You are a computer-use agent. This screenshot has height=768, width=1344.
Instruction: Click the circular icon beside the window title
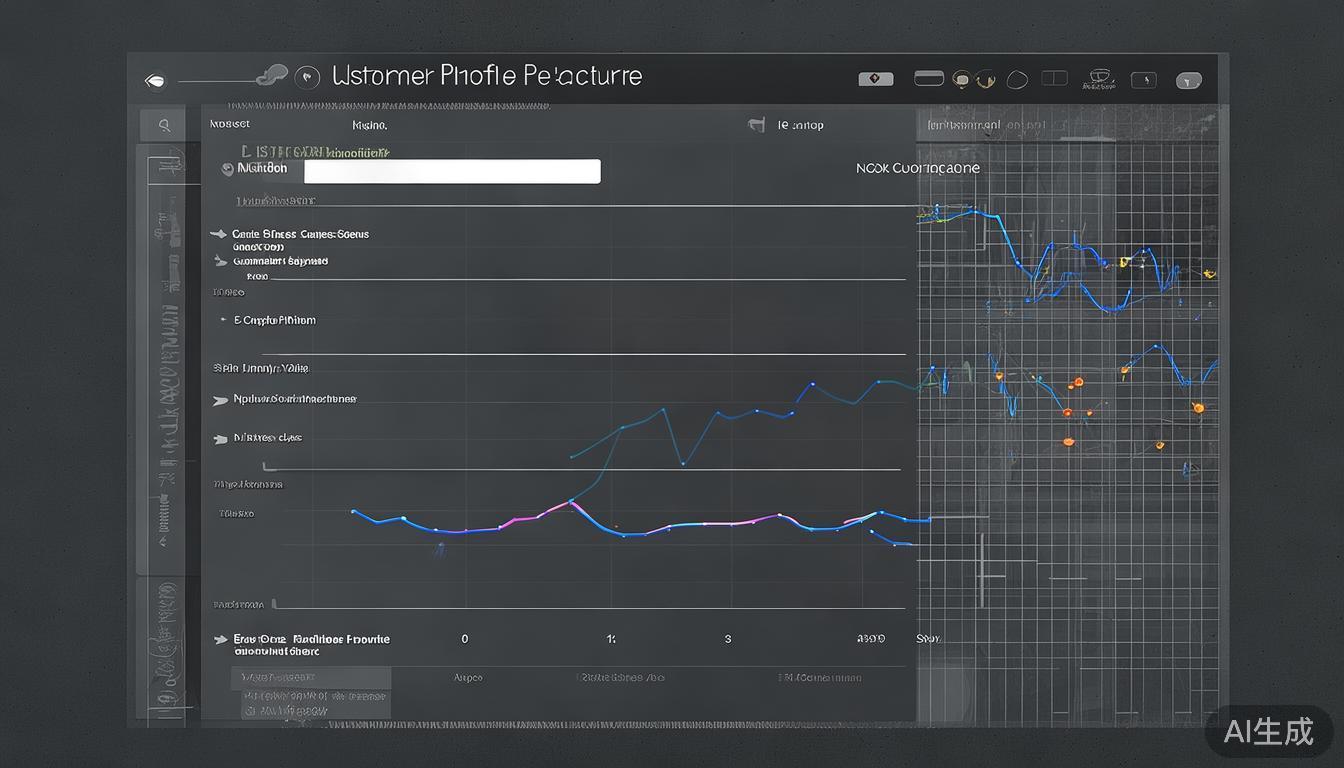(308, 76)
